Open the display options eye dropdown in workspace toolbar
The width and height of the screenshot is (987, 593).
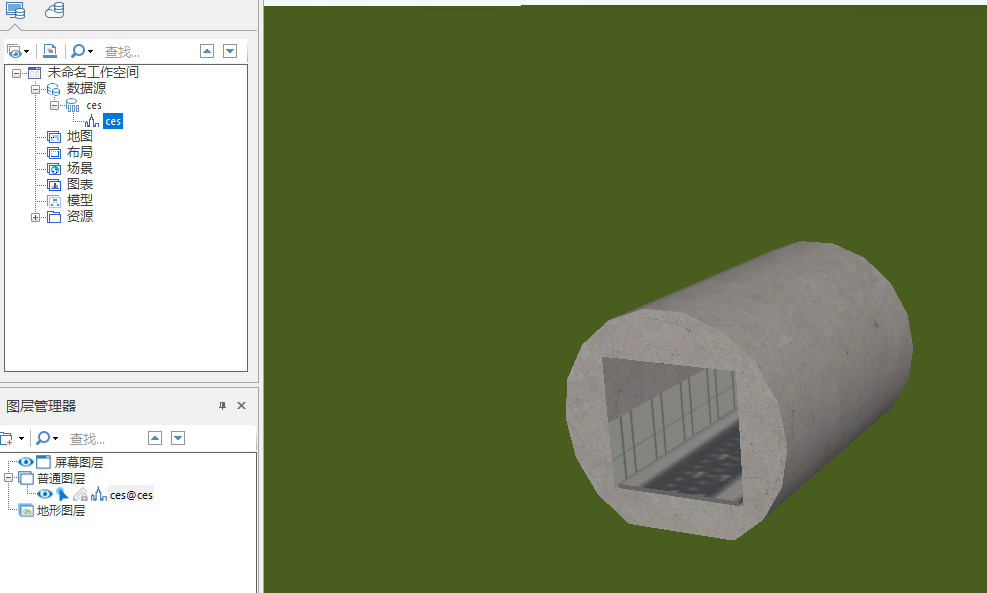point(18,52)
